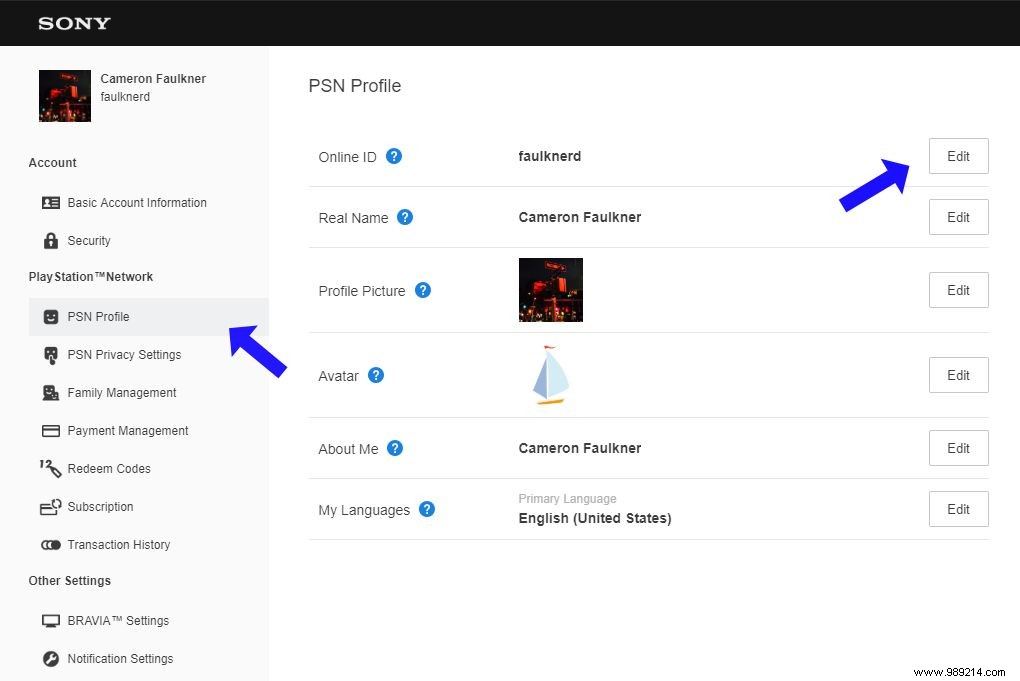1020x681 pixels.
Task: Click the Real Name help icon
Action: (x=405, y=217)
